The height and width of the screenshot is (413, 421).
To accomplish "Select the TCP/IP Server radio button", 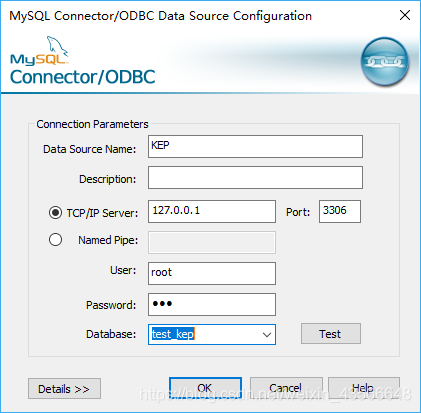I will 55,212.
